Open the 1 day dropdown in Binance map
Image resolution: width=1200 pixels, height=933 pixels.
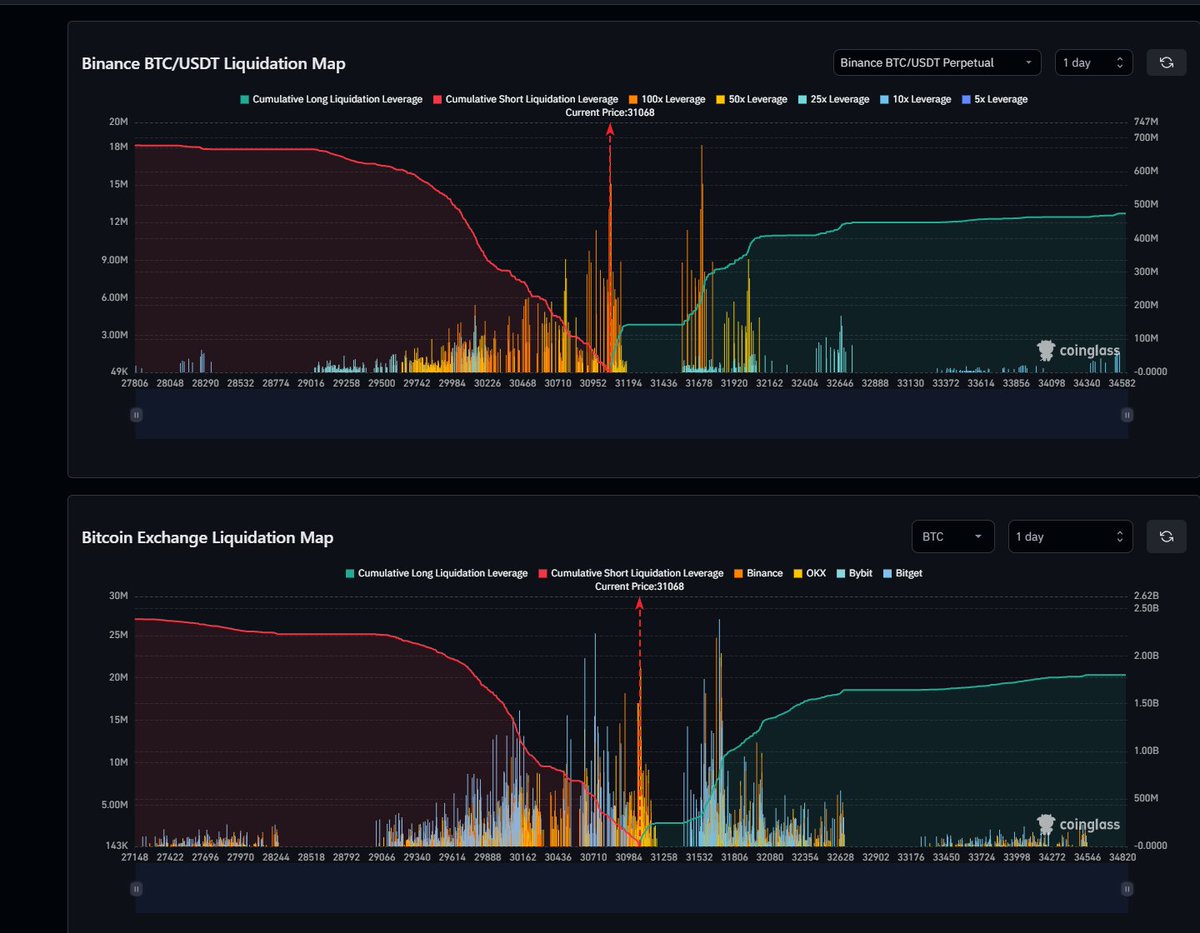point(1094,63)
